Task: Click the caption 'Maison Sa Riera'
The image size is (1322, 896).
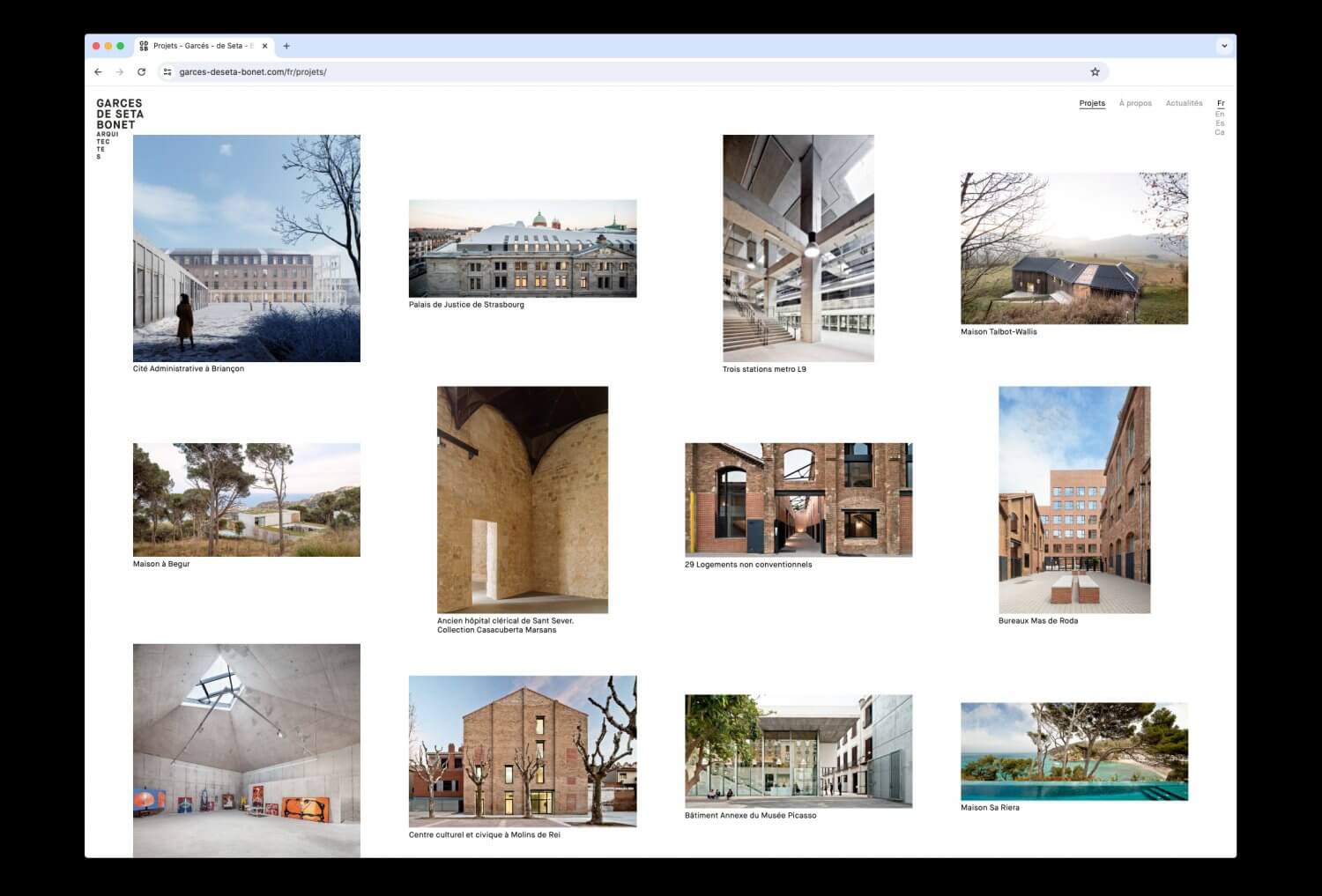Action: pyautogui.click(x=990, y=808)
